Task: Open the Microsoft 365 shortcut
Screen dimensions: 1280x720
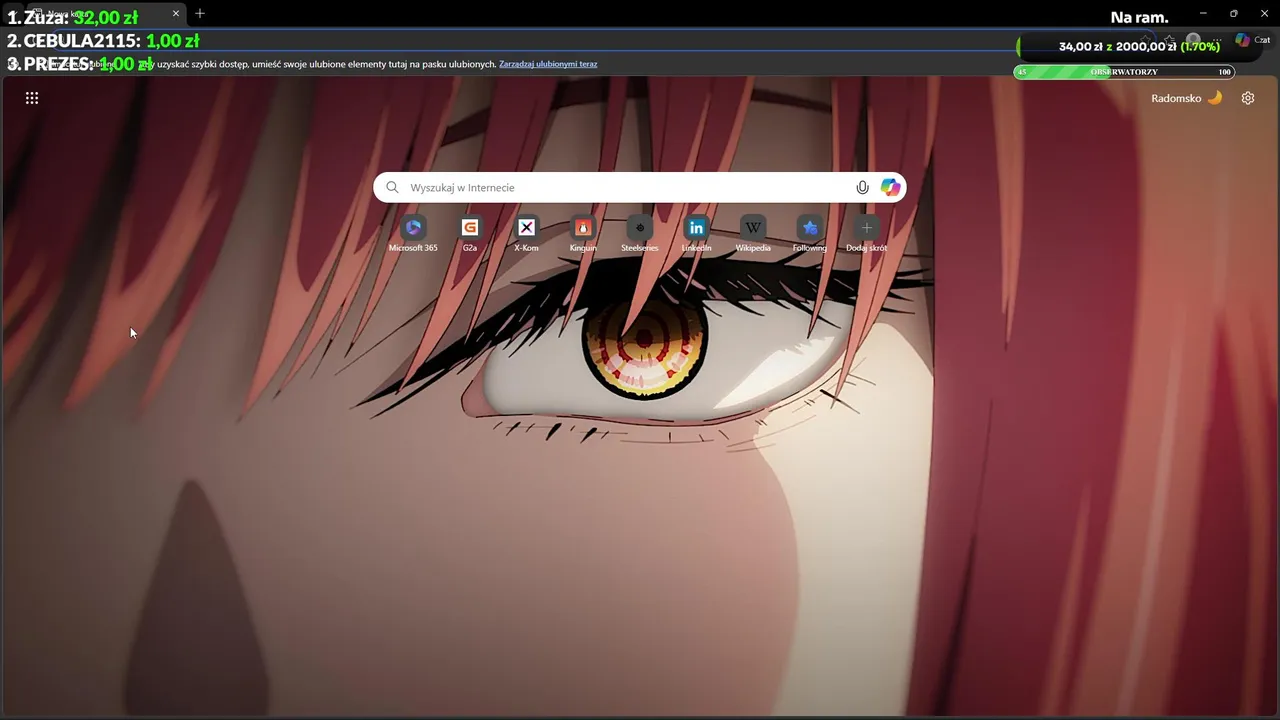Action: [413, 234]
